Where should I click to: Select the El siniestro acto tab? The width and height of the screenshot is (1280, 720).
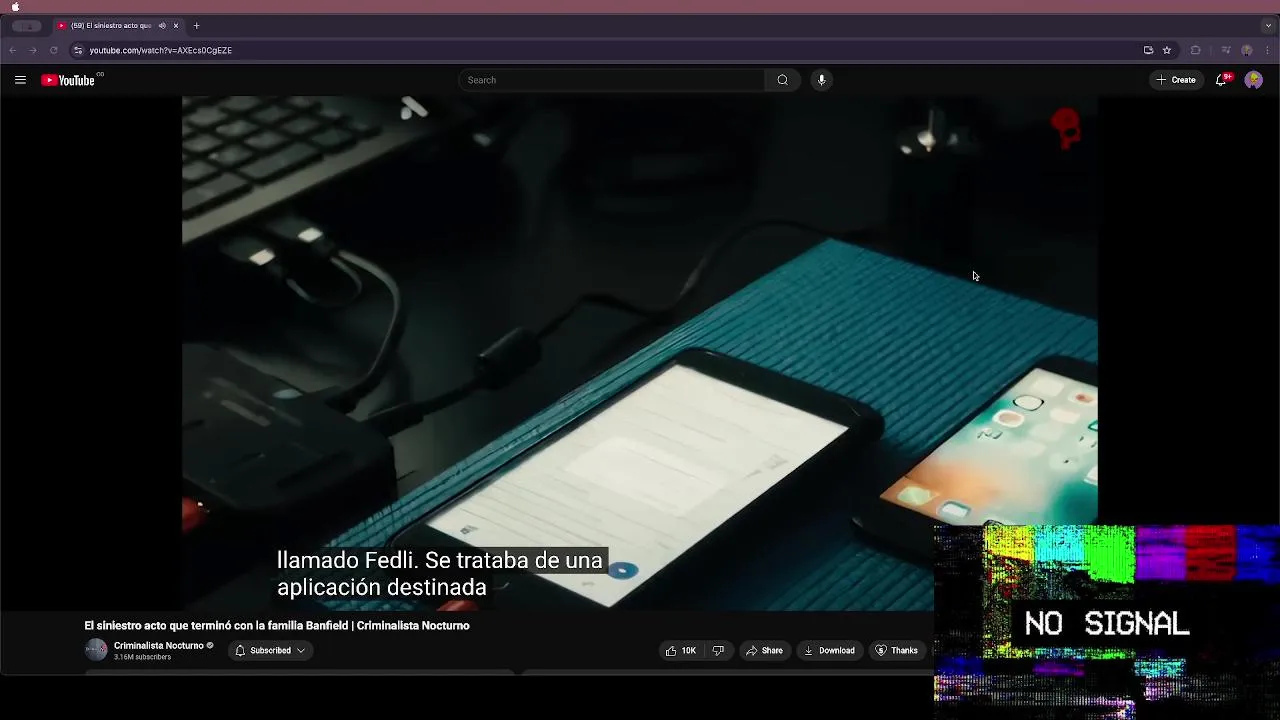tap(117, 26)
